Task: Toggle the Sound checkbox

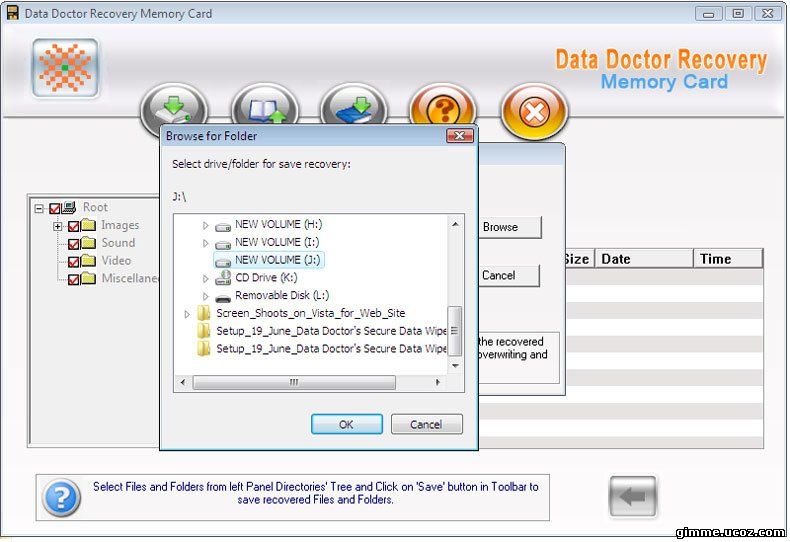Action: click(74, 244)
